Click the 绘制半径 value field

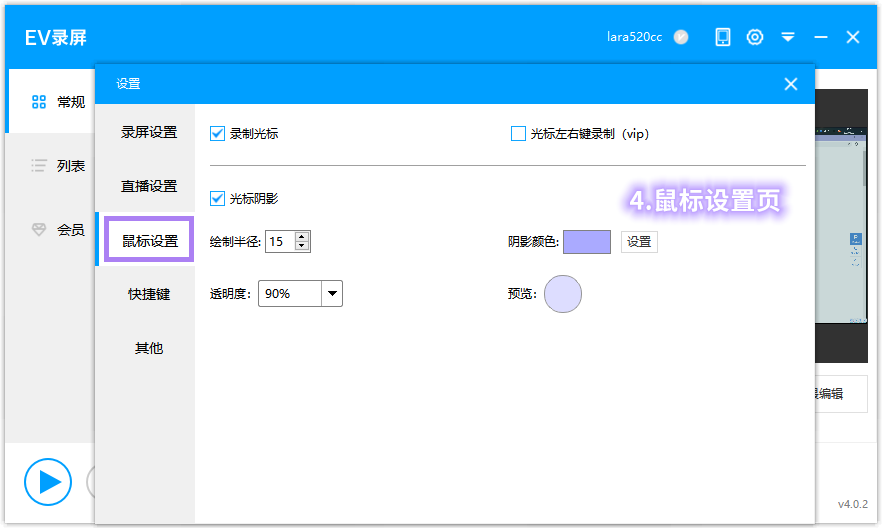(280, 241)
